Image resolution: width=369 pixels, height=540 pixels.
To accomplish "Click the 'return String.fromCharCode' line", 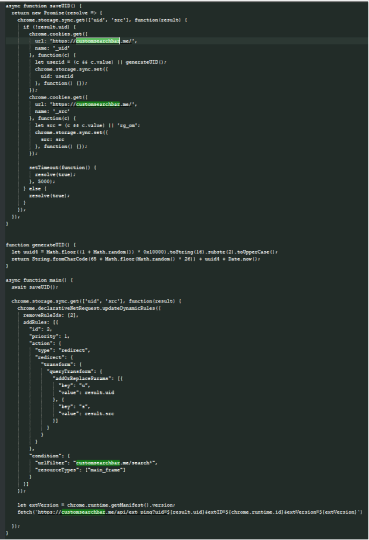I will pyautogui.click(x=136, y=259).
